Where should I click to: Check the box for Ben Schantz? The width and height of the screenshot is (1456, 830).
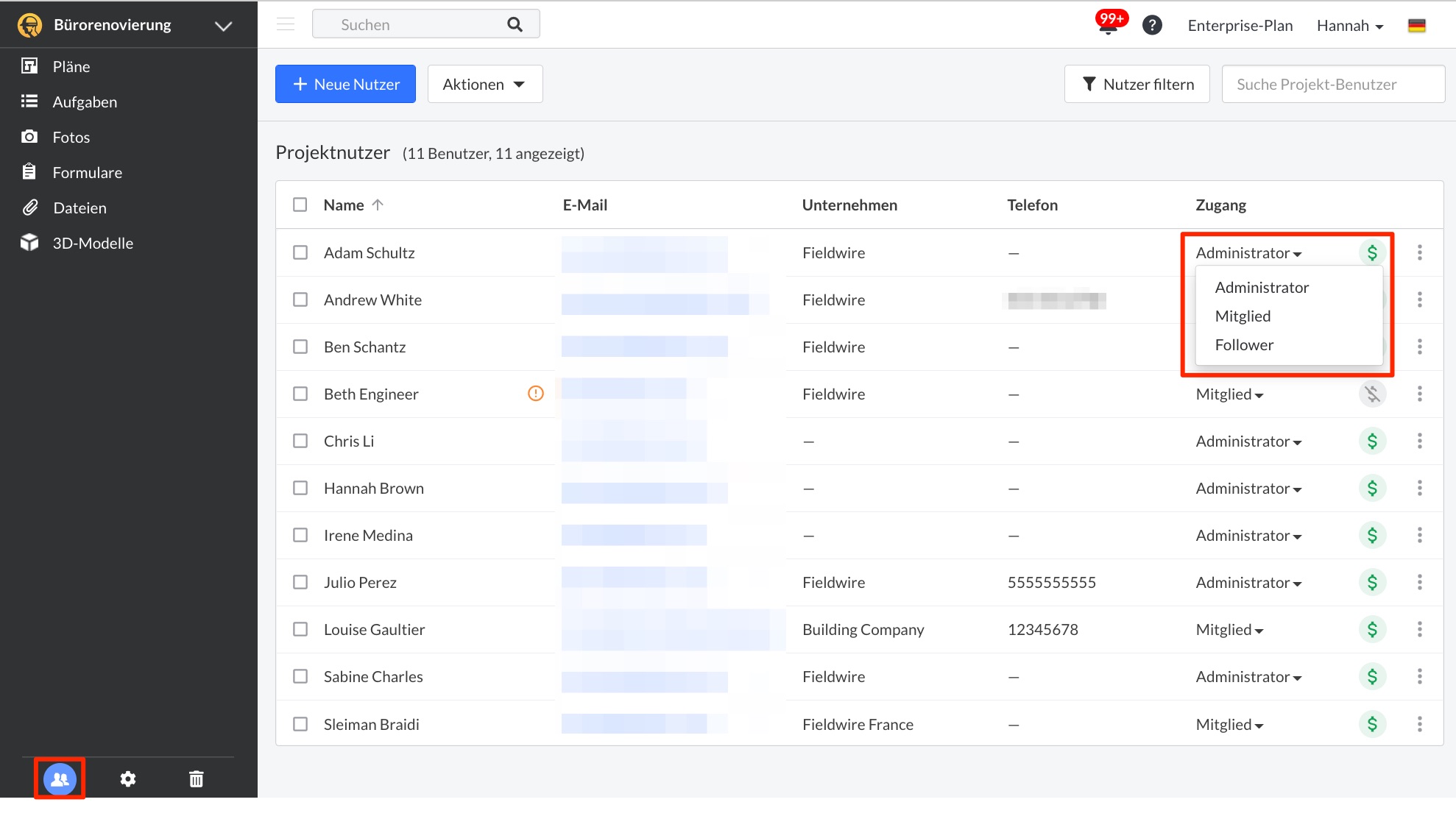(300, 347)
